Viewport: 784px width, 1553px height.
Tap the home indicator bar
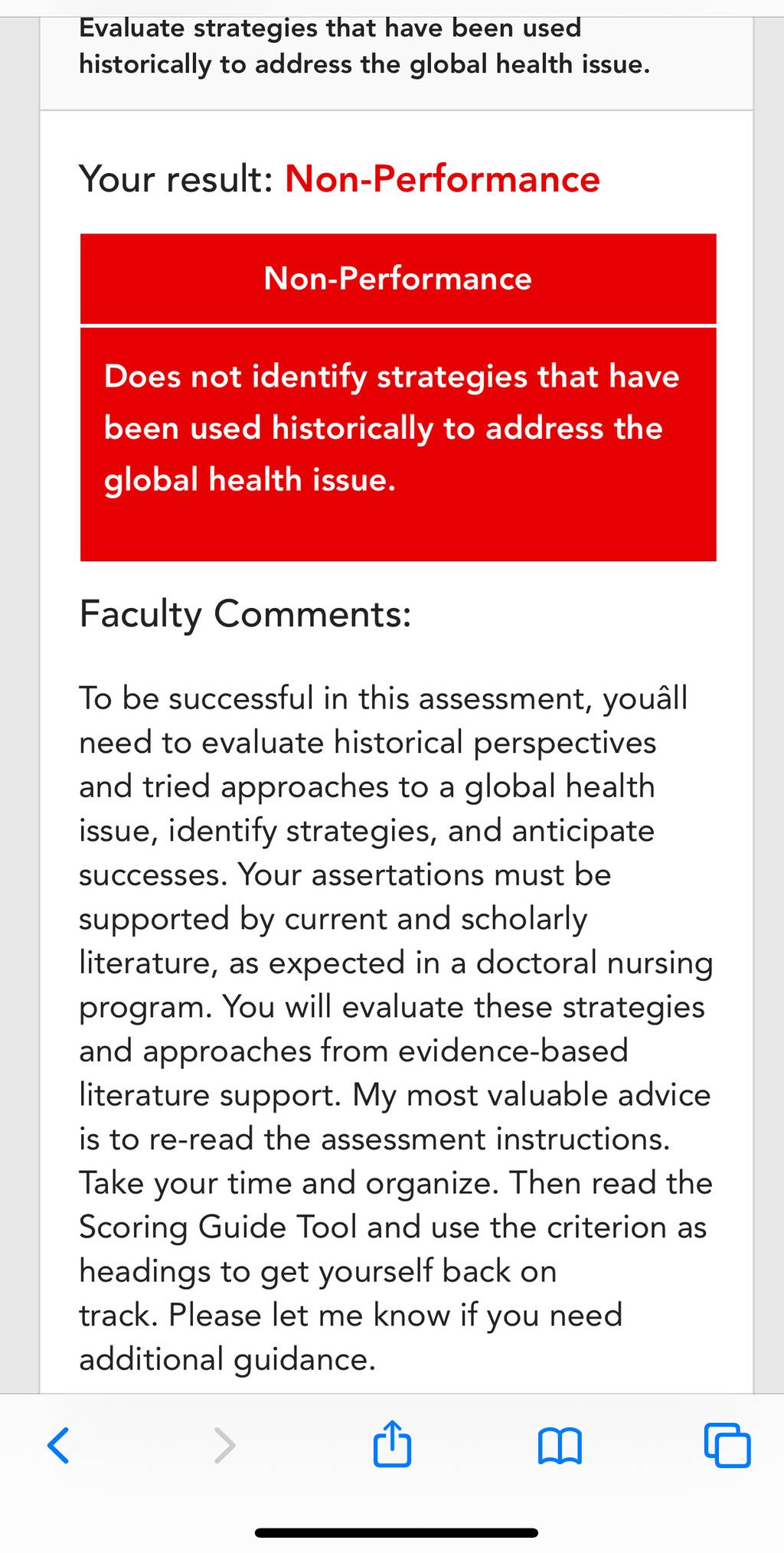click(397, 1533)
